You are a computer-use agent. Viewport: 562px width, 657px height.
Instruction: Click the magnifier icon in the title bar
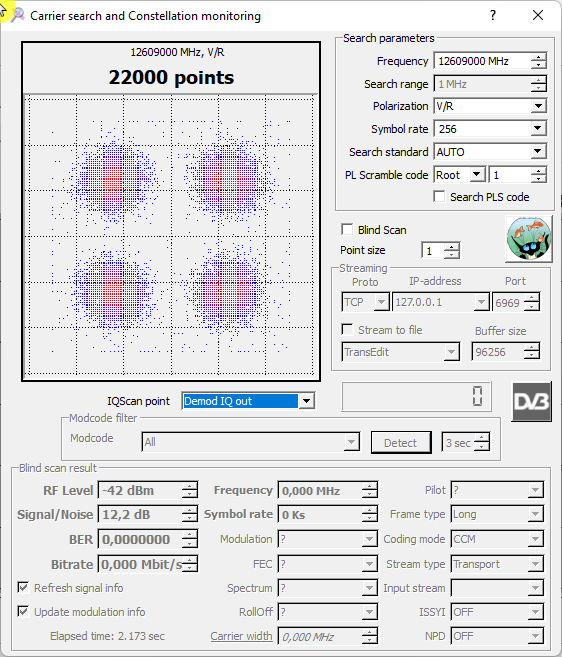click(x=18, y=16)
